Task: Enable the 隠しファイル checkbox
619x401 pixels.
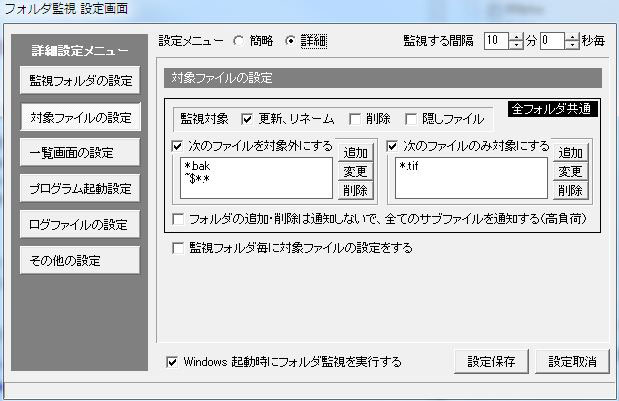Action: pos(411,119)
